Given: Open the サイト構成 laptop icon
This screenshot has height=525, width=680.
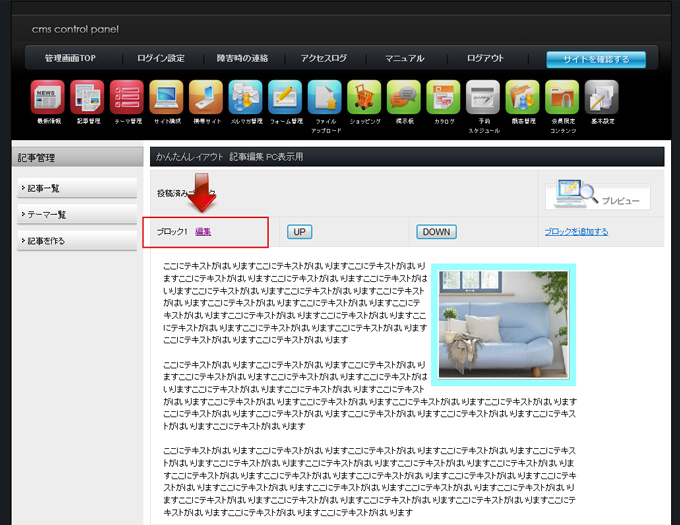Looking at the screenshot, I should pos(167,98).
